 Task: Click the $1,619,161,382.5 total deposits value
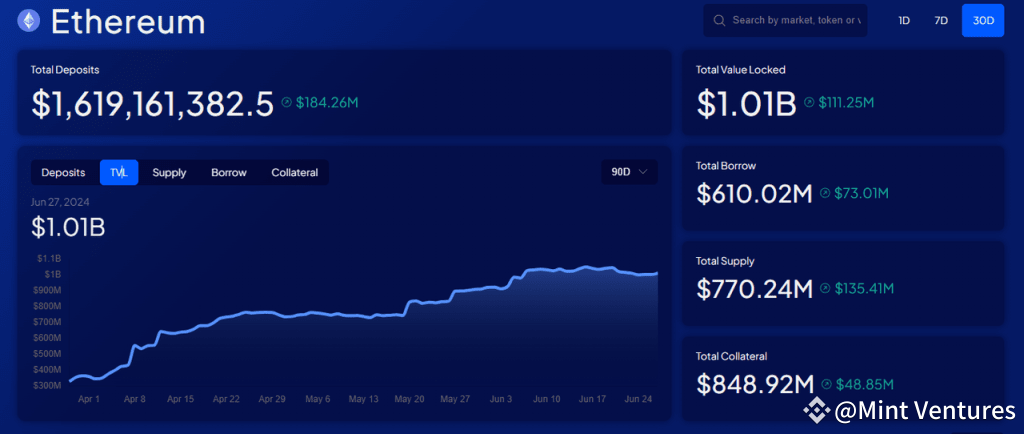tap(152, 104)
